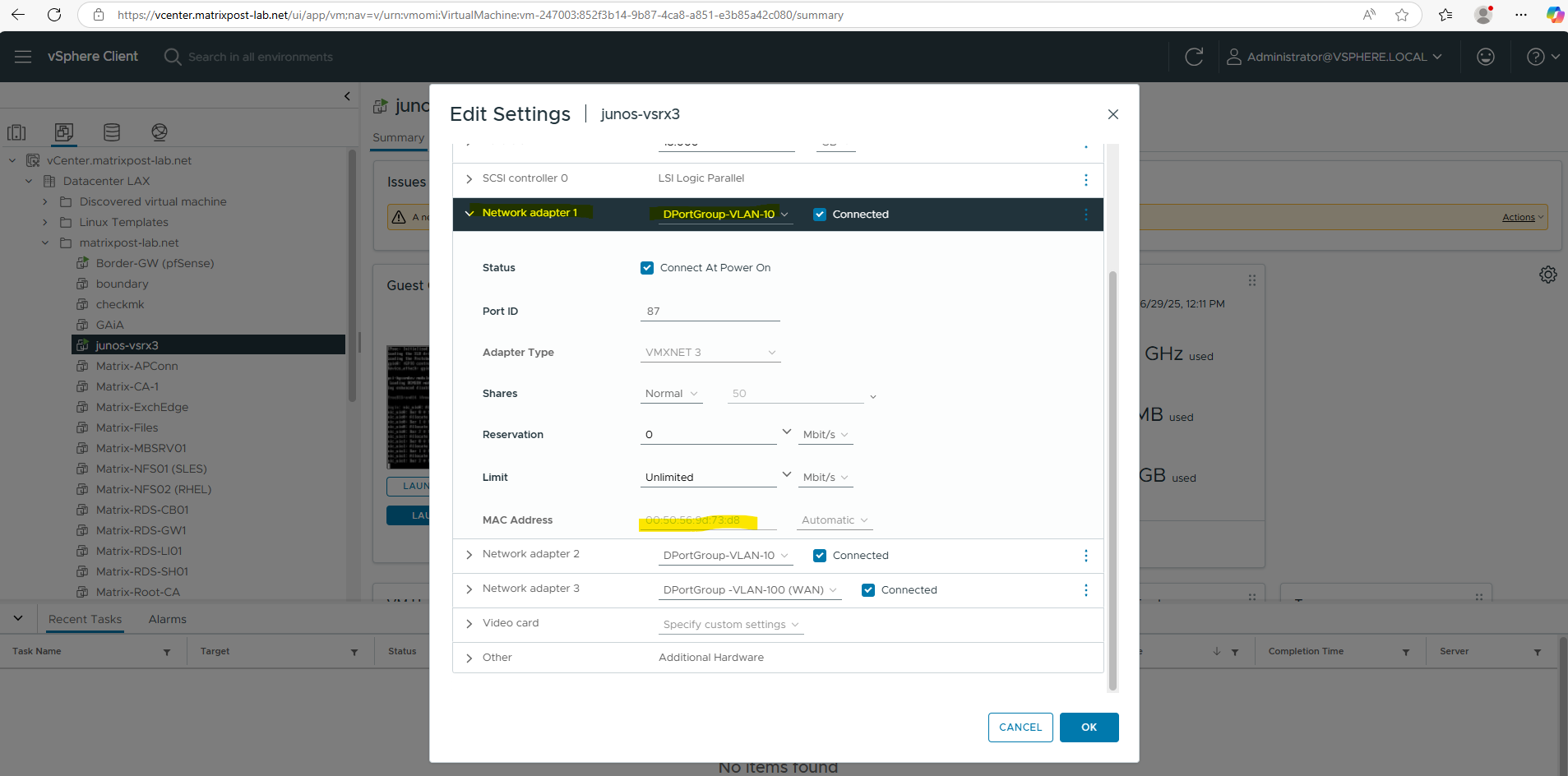Viewport: 1568px width, 776px height.
Task: Filter the Task Name column
Action: coord(167,652)
